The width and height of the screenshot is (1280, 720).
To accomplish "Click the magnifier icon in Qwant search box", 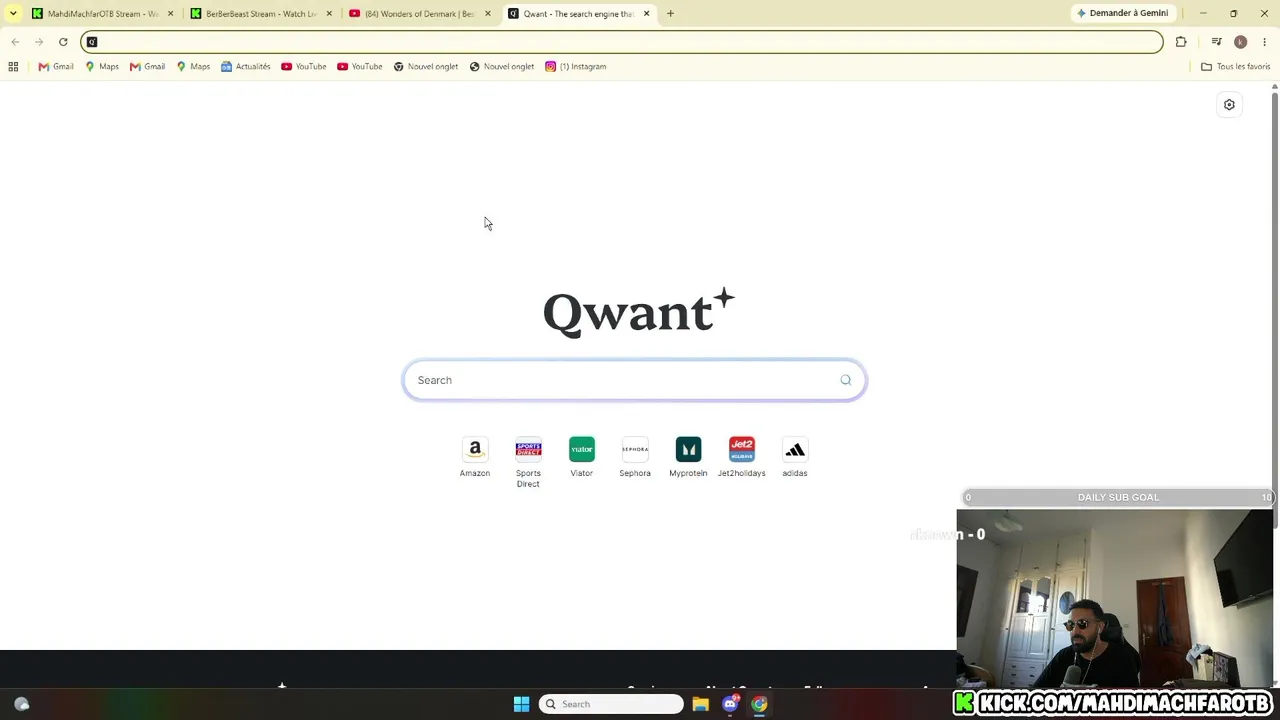I will [846, 380].
